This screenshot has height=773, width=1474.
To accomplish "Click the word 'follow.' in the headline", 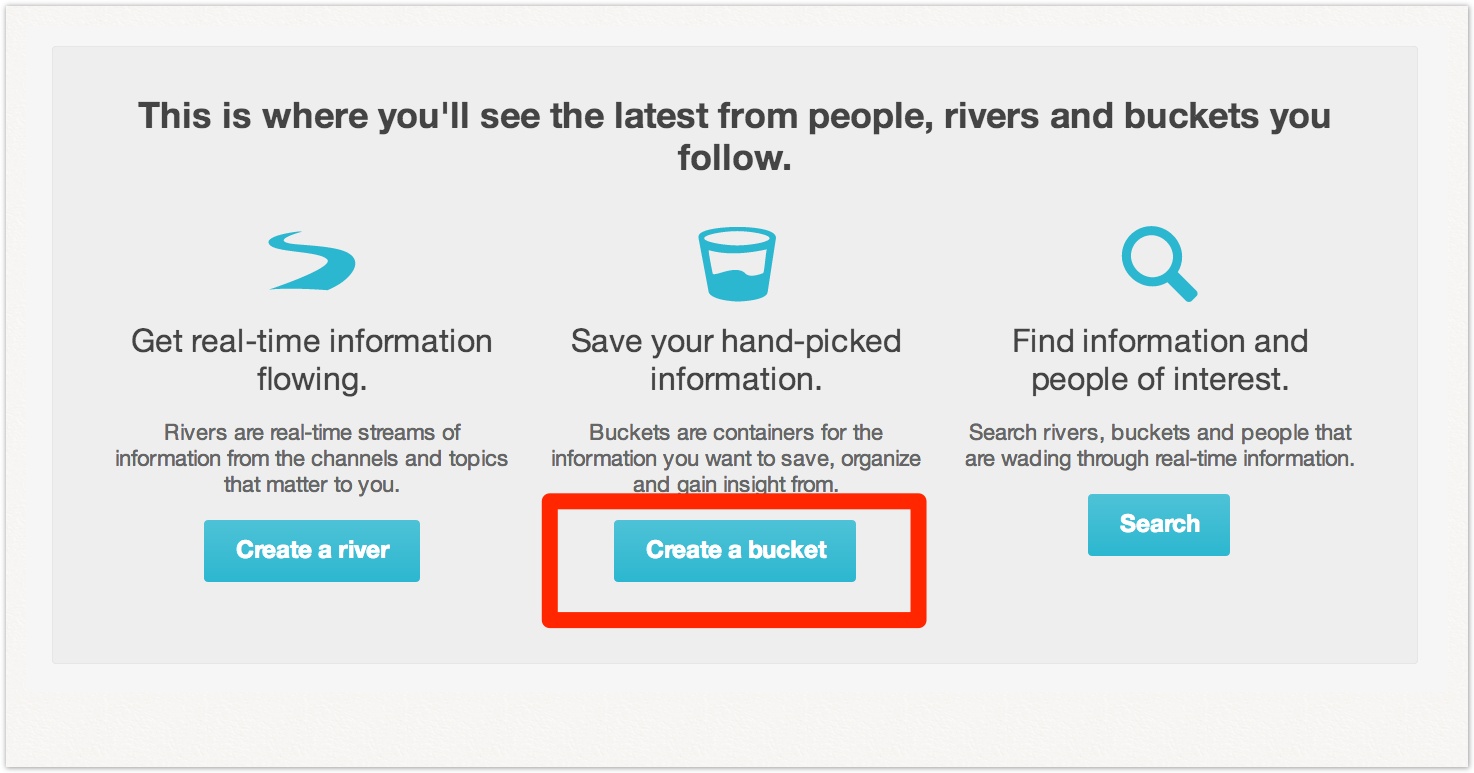I will coord(735,158).
